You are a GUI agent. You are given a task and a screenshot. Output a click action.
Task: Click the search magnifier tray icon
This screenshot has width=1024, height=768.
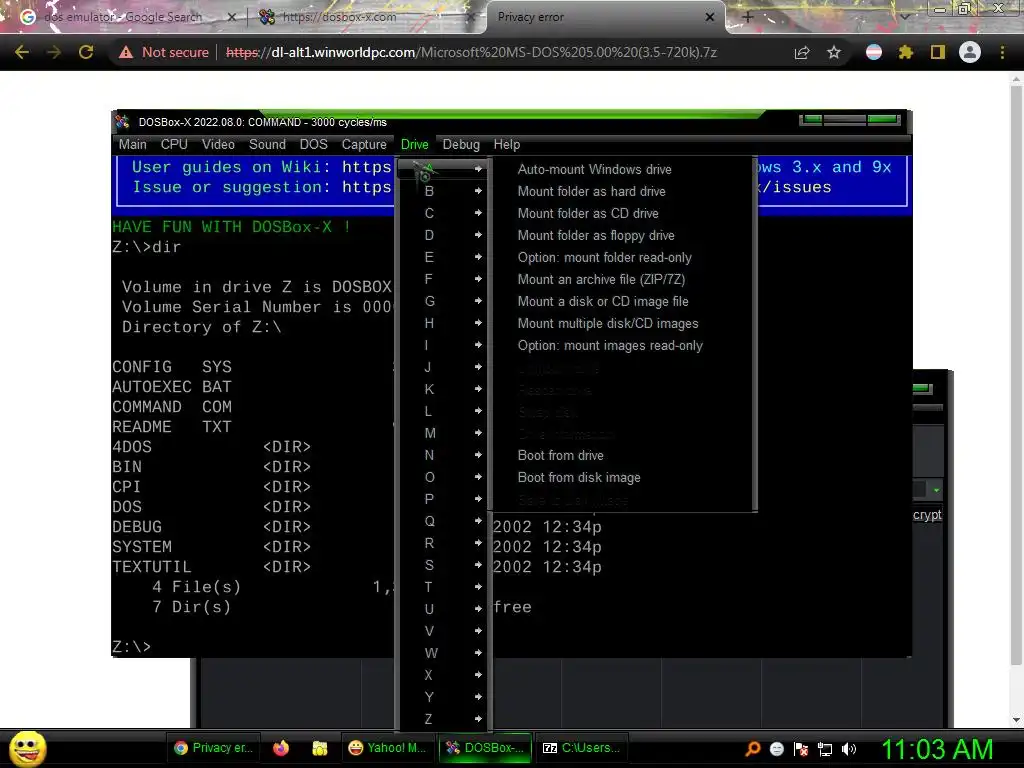pyautogui.click(x=752, y=748)
